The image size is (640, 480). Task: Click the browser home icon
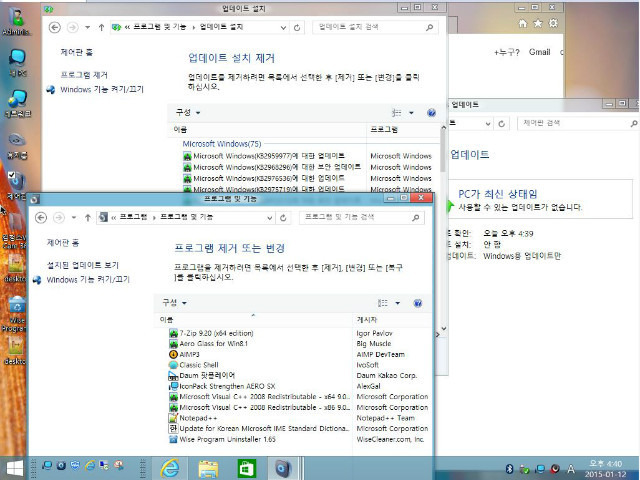point(523,23)
